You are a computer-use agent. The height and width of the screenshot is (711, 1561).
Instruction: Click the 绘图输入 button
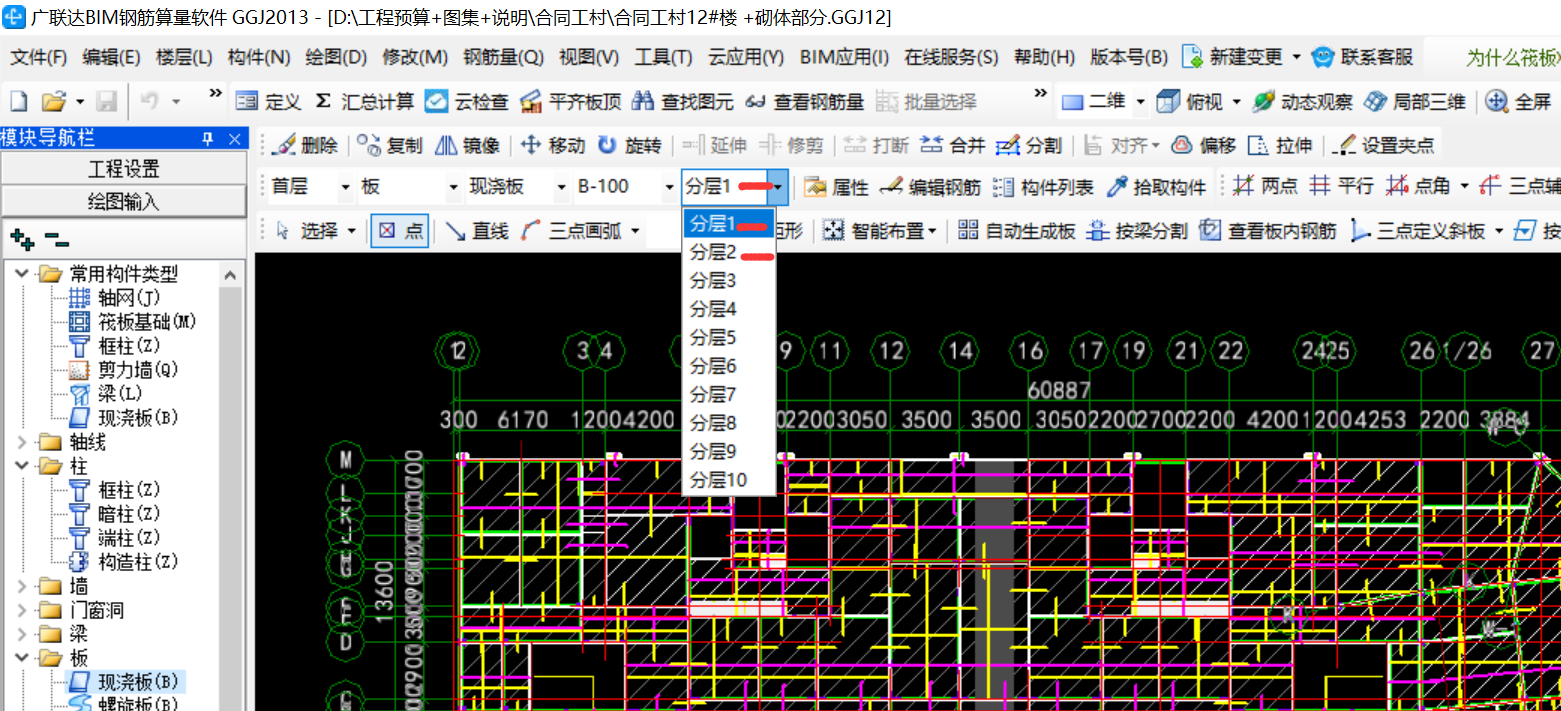pyautogui.click(x=124, y=201)
